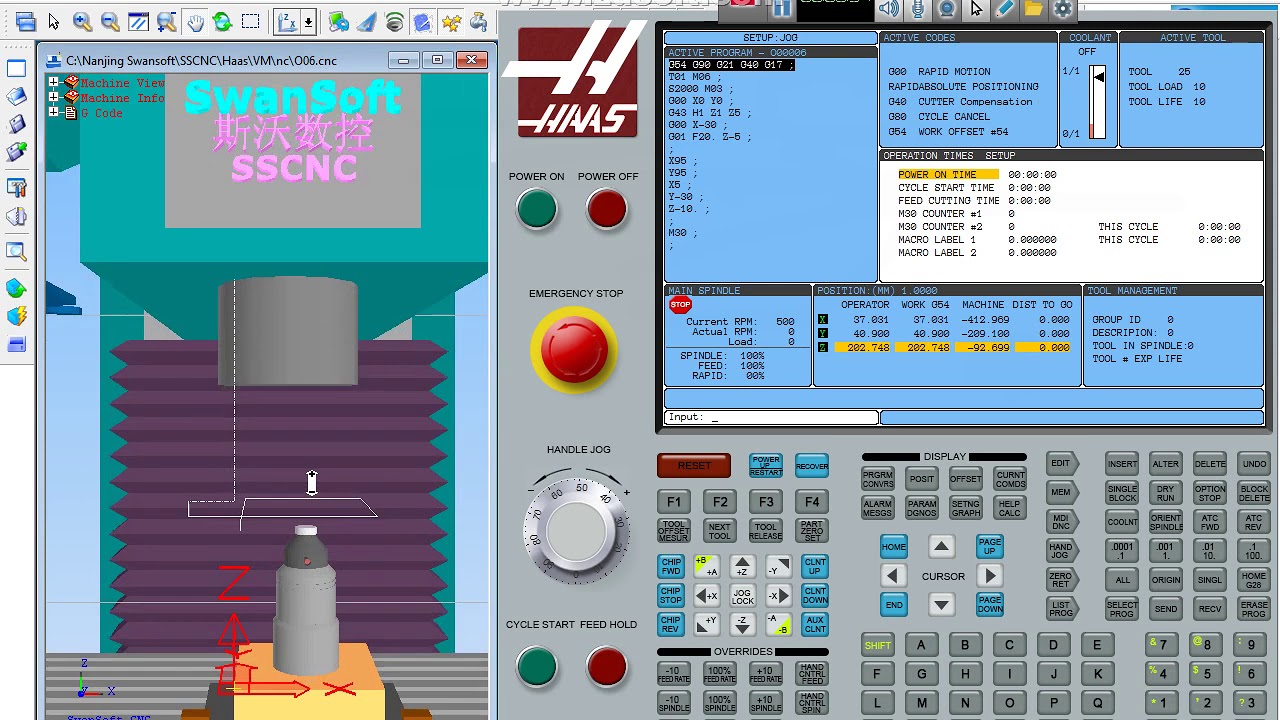The width and height of the screenshot is (1280, 720).
Task: Expand the Machine View tree node
Action: [x=53, y=83]
